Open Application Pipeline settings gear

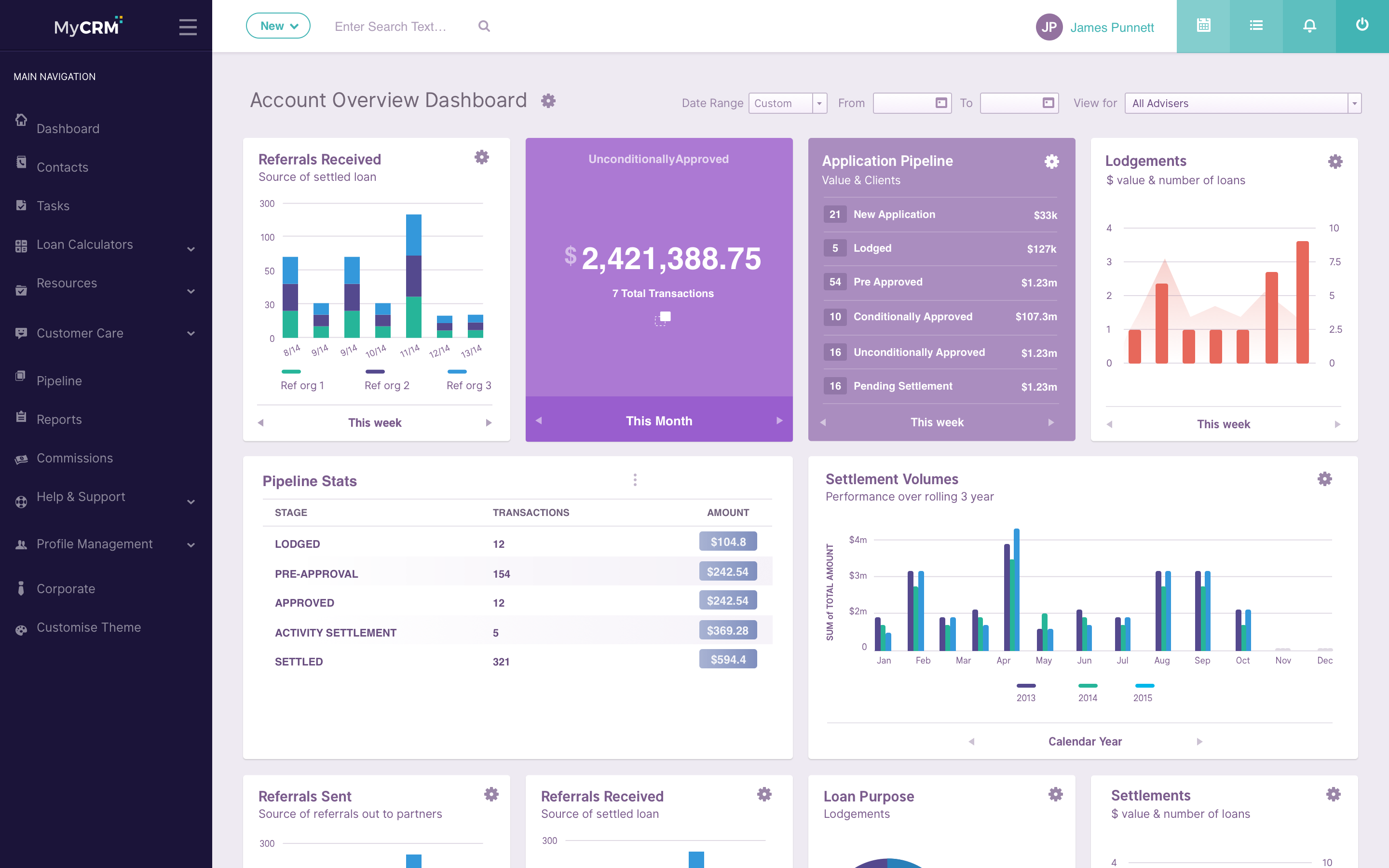pos(1051,162)
